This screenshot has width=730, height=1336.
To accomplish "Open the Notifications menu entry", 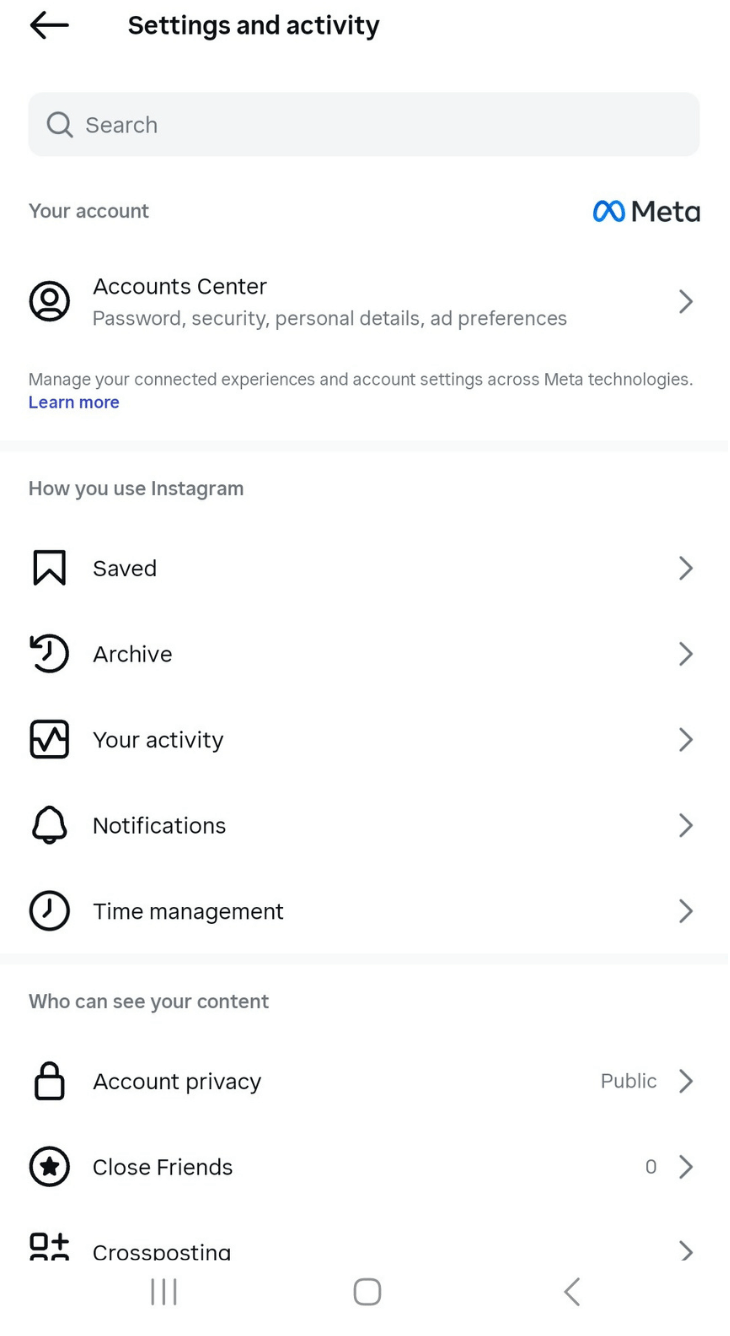I will [159, 826].
